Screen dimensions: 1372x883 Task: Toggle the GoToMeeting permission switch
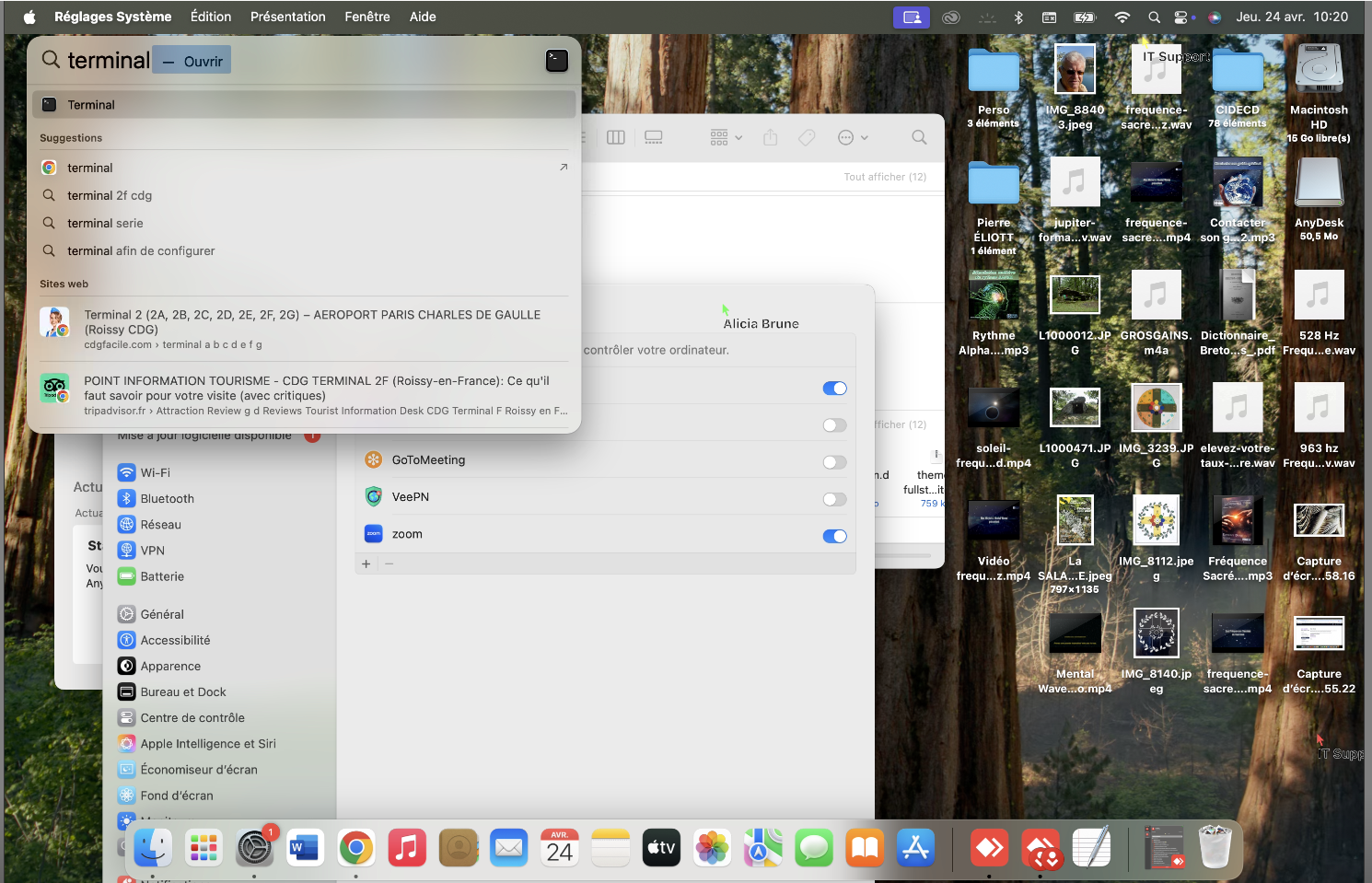[x=834, y=462]
